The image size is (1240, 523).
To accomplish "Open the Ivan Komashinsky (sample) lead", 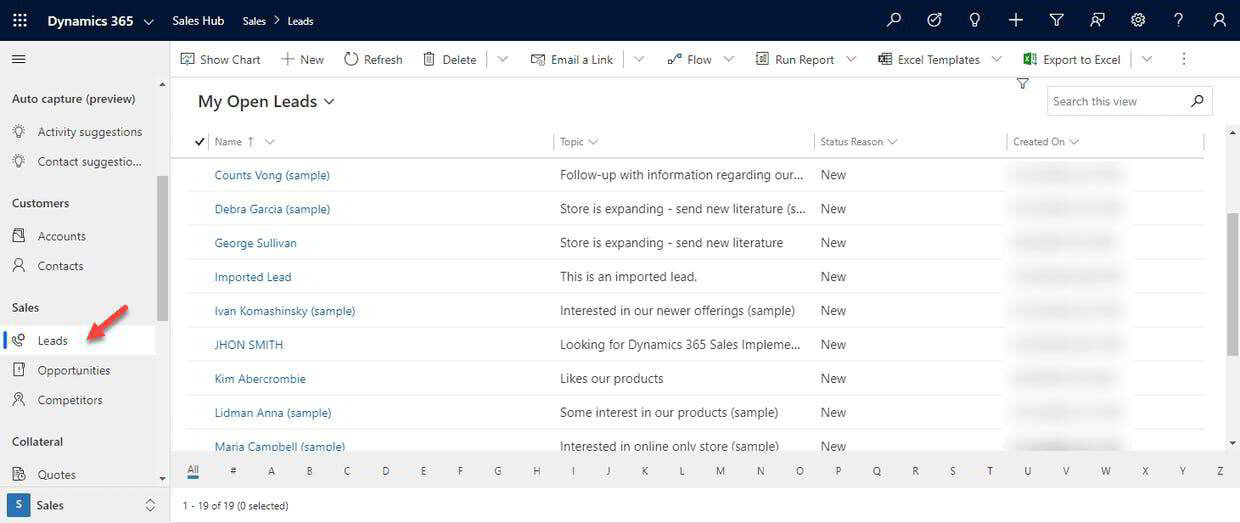I will [x=285, y=311].
